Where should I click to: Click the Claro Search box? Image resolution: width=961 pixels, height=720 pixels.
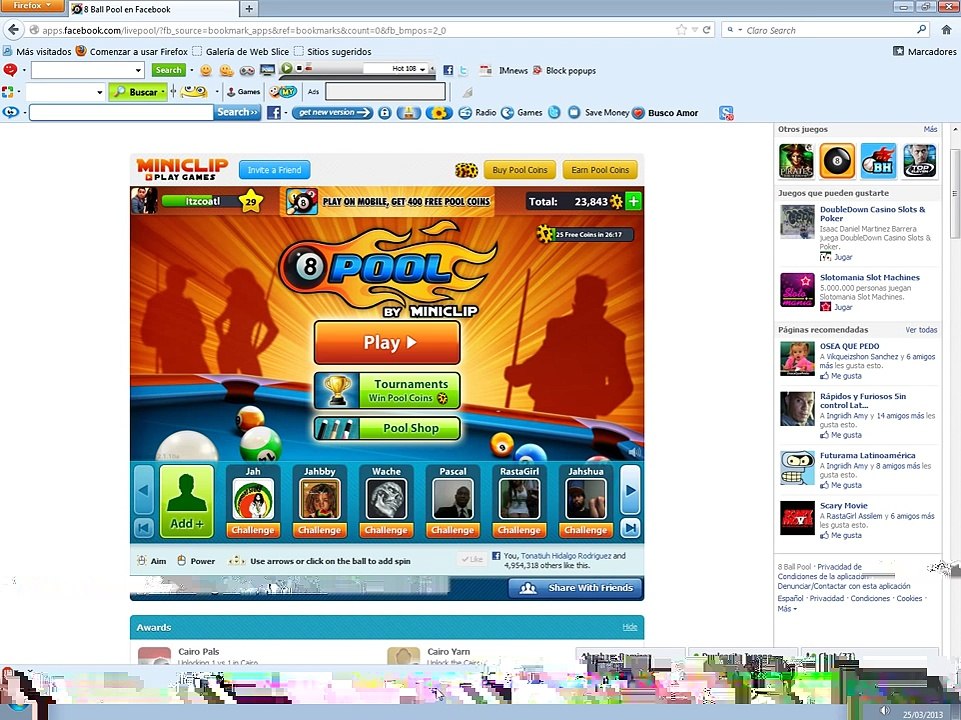[824, 30]
